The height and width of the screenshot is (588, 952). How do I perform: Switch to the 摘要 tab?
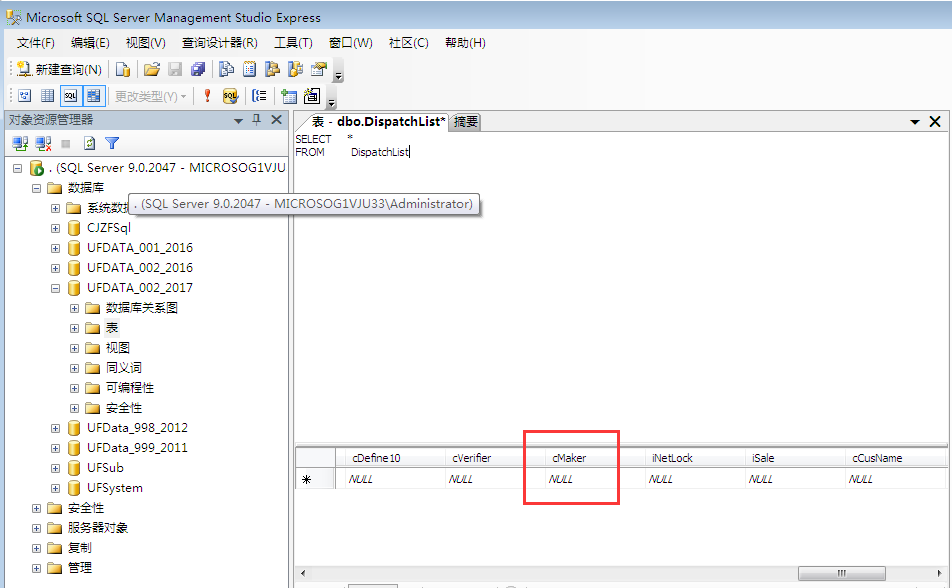(x=466, y=121)
